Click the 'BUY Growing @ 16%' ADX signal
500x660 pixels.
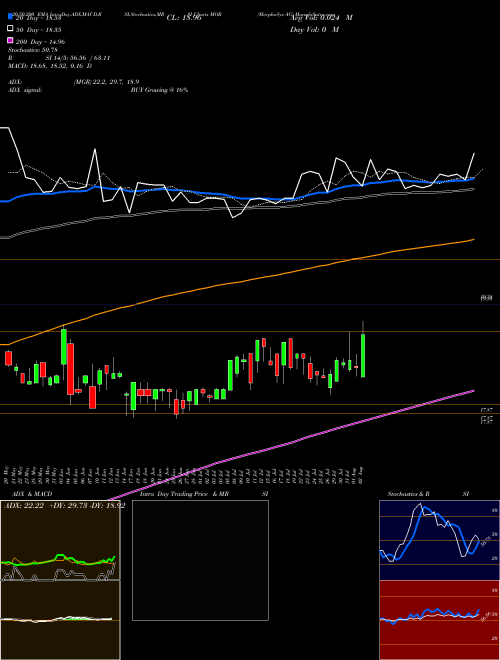159,90
